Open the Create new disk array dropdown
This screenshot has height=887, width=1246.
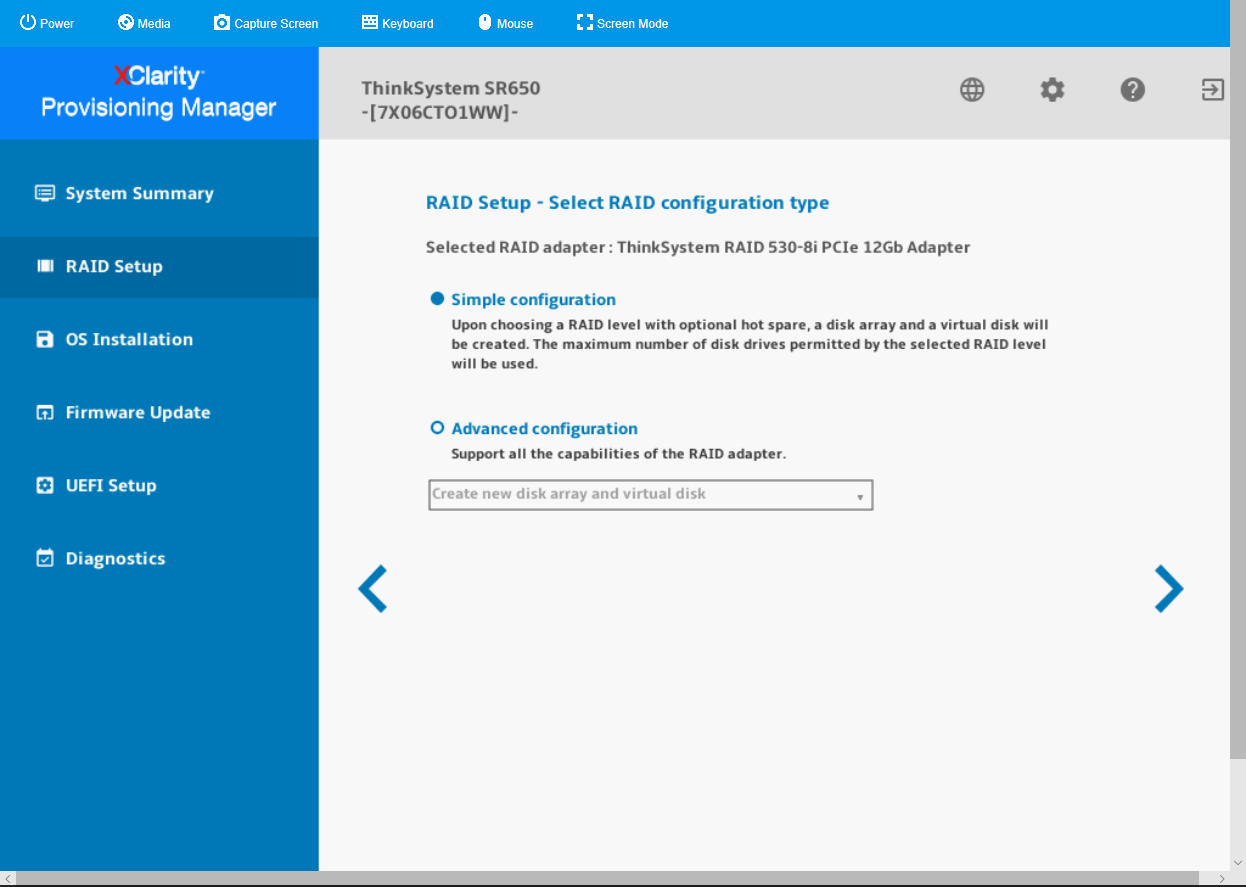pyautogui.click(x=651, y=495)
